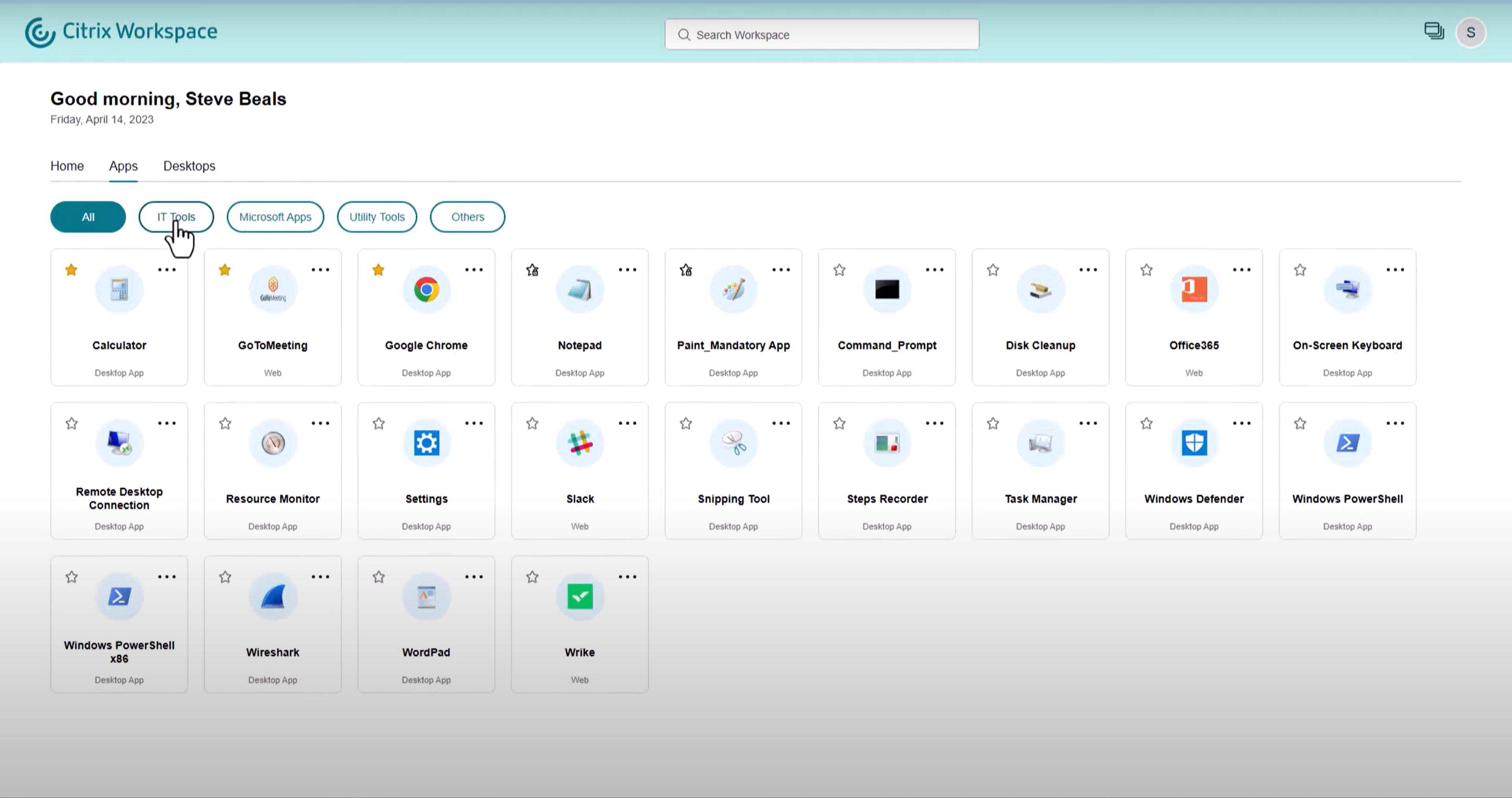Launch the Wireshark fin icon
Viewport: 1512px width, 798px height.
click(x=273, y=597)
